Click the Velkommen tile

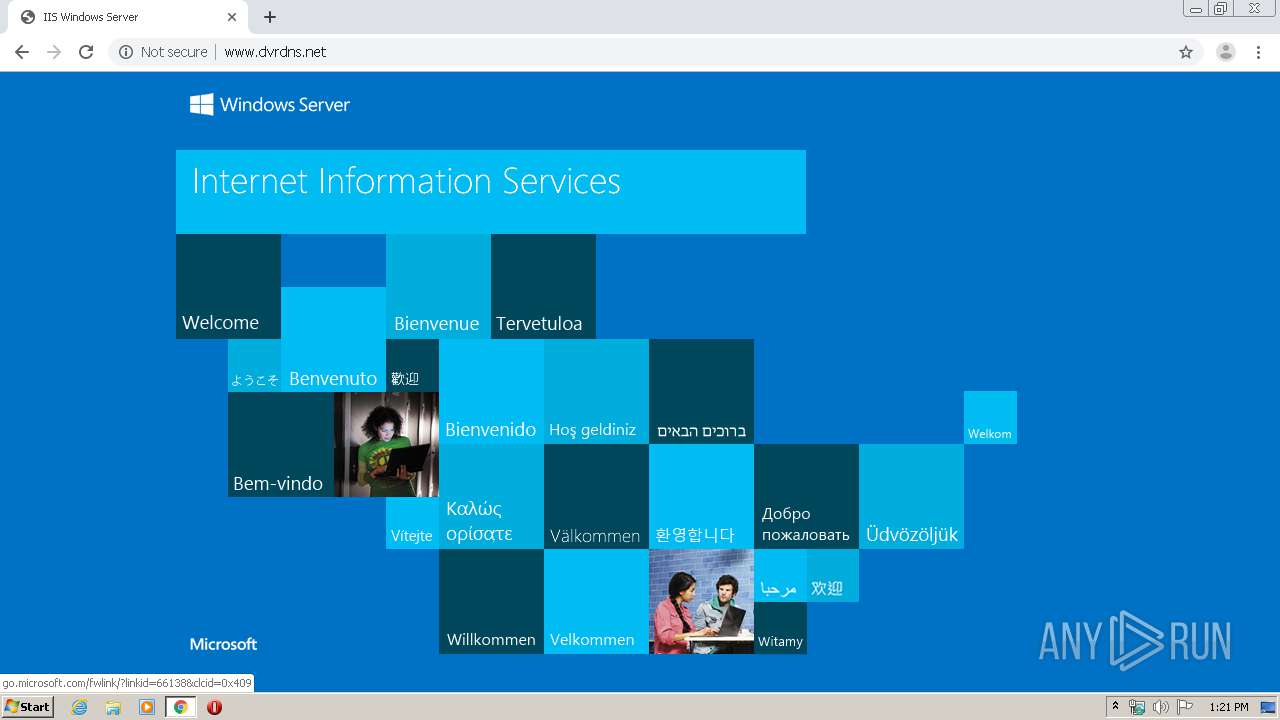point(596,601)
